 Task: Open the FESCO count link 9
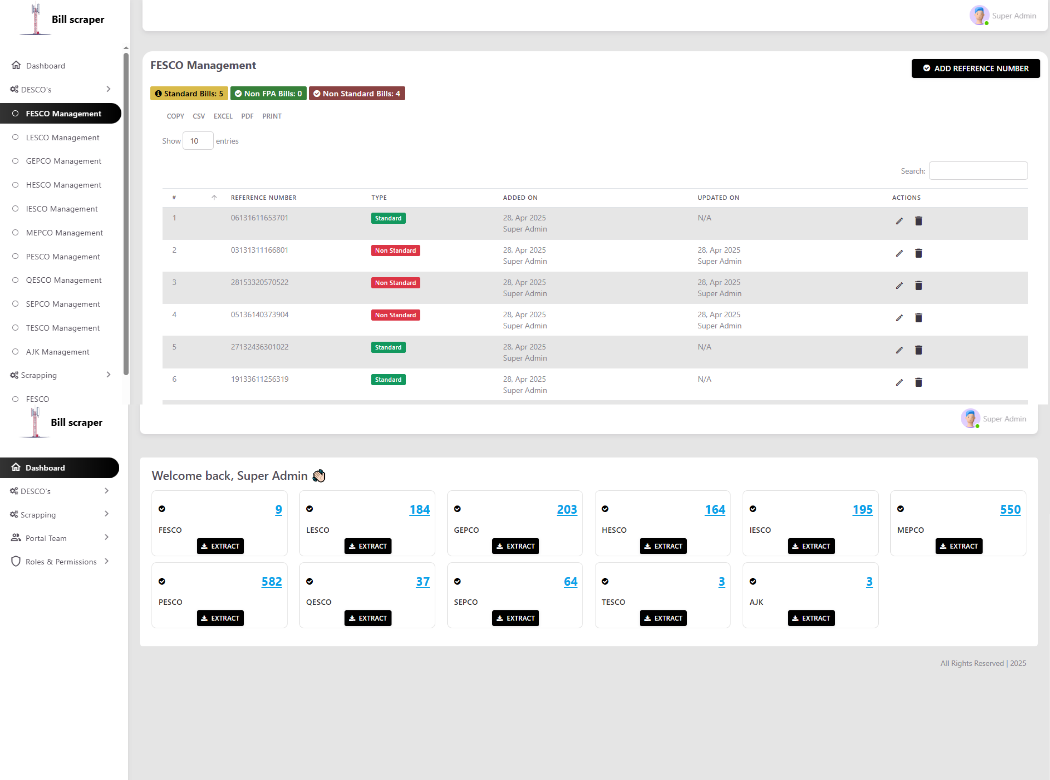click(279, 510)
